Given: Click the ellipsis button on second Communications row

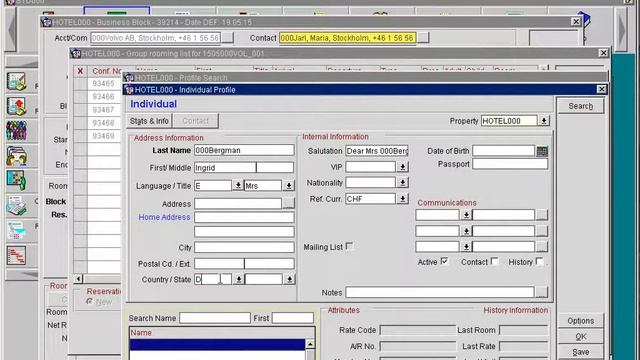Looking at the screenshot, I should click(x=542, y=231).
